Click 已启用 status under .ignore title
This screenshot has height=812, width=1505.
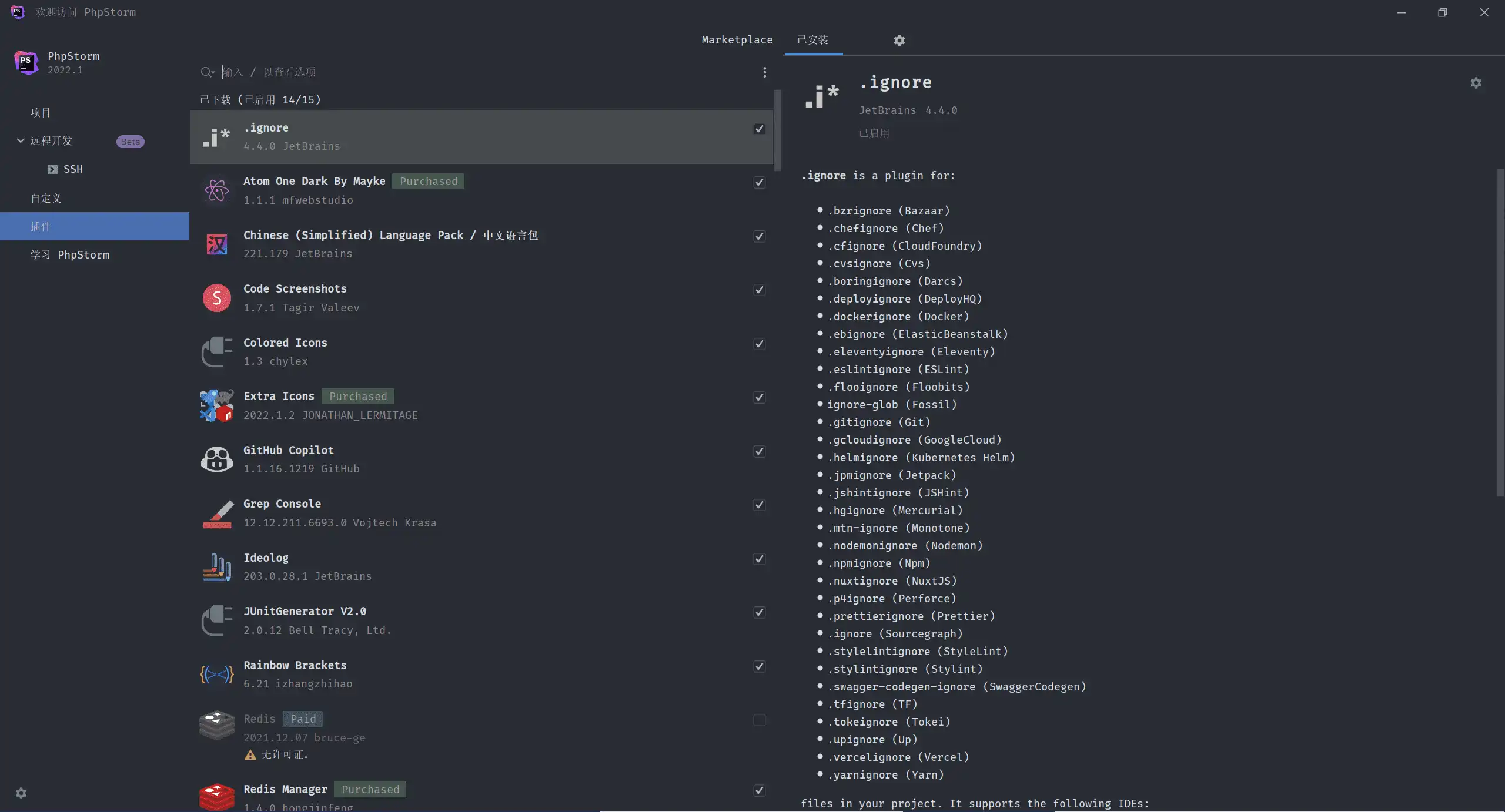(874, 133)
